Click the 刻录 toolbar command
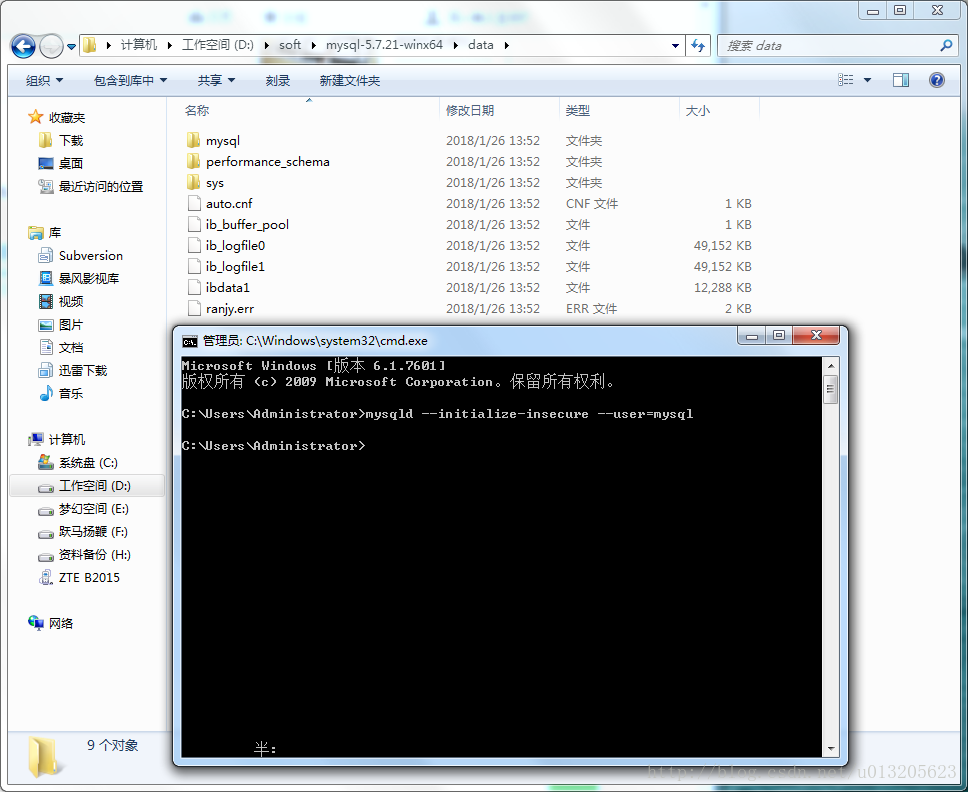The height and width of the screenshot is (792, 968). (x=278, y=80)
